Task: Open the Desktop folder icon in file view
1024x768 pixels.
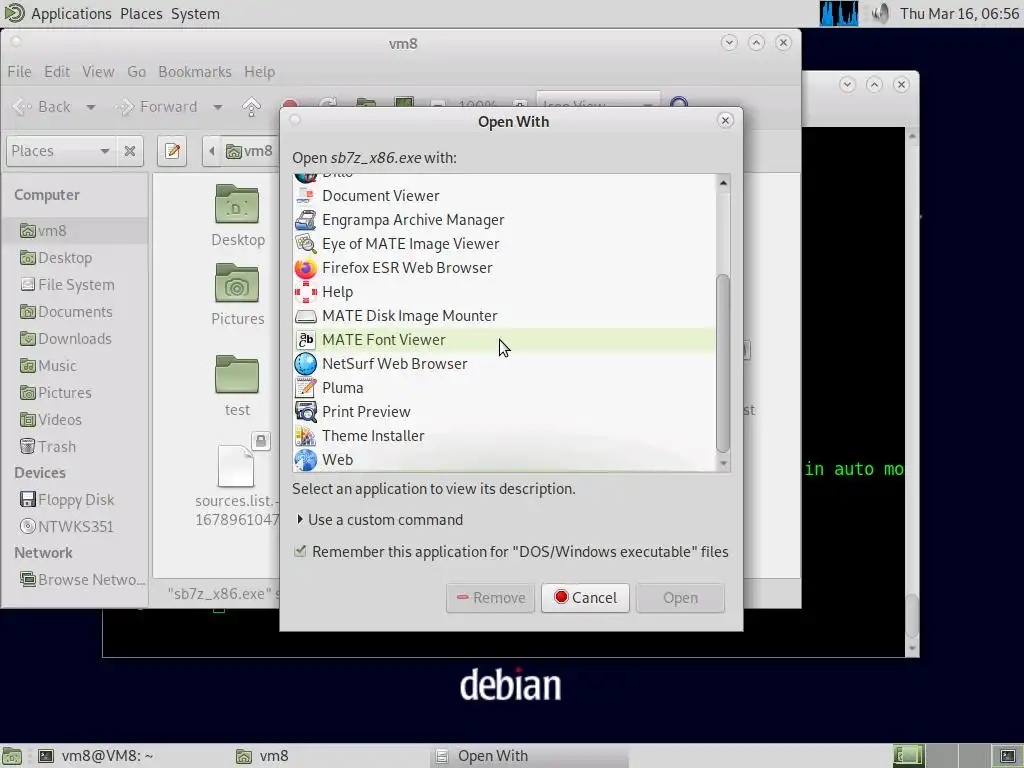Action: [x=237, y=204]
